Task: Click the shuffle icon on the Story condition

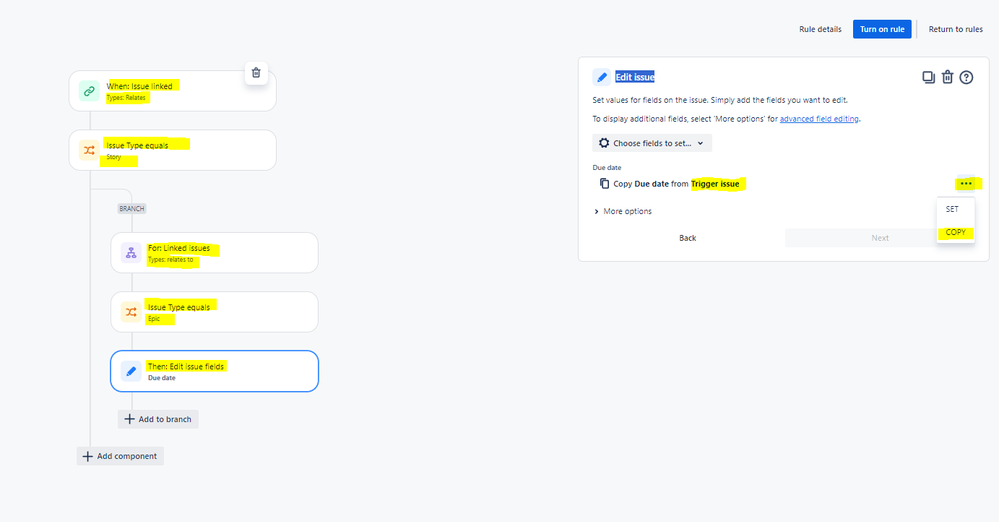Action: [89, 150]
